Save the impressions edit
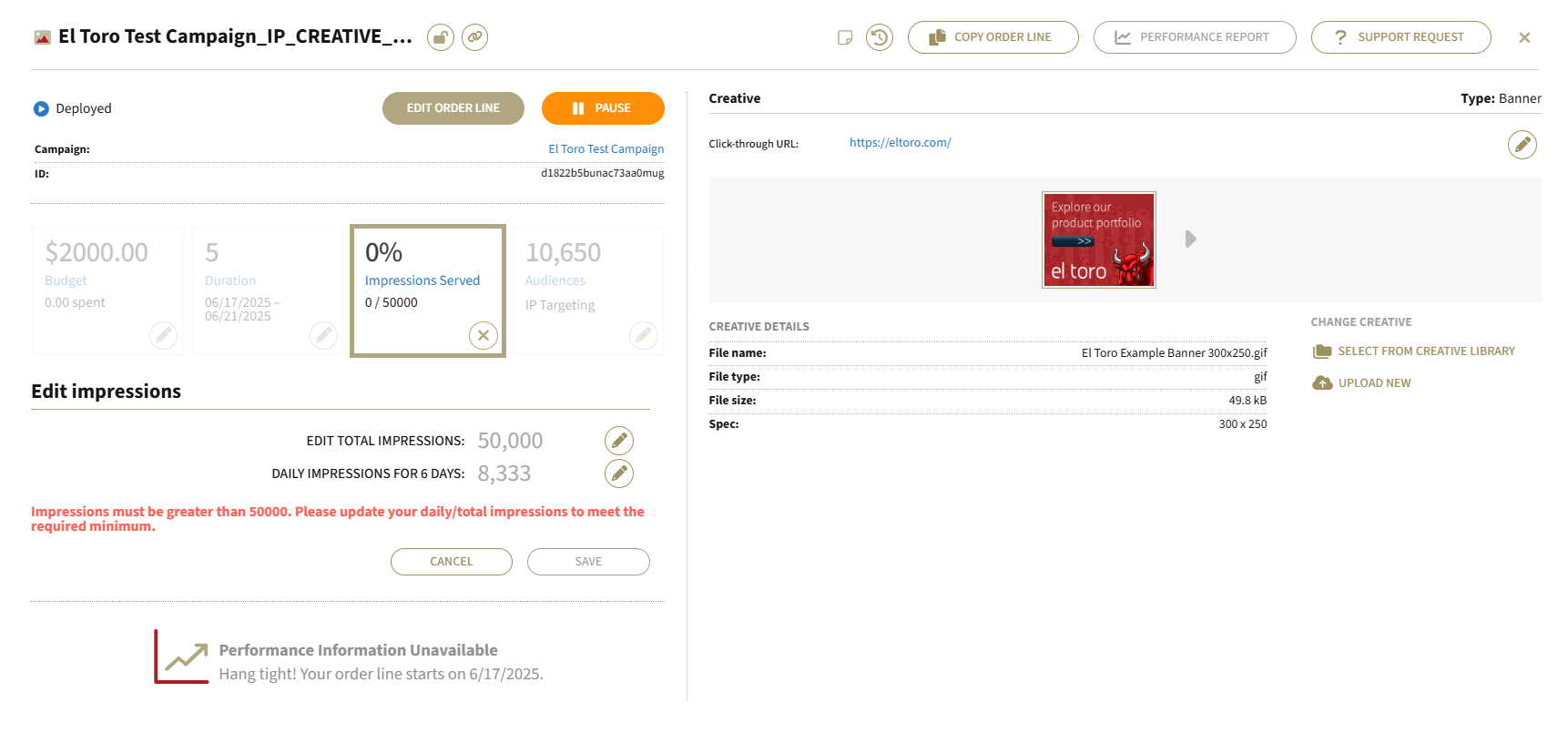The width and height of the screenshot is (1568, 733). point(588,562)
